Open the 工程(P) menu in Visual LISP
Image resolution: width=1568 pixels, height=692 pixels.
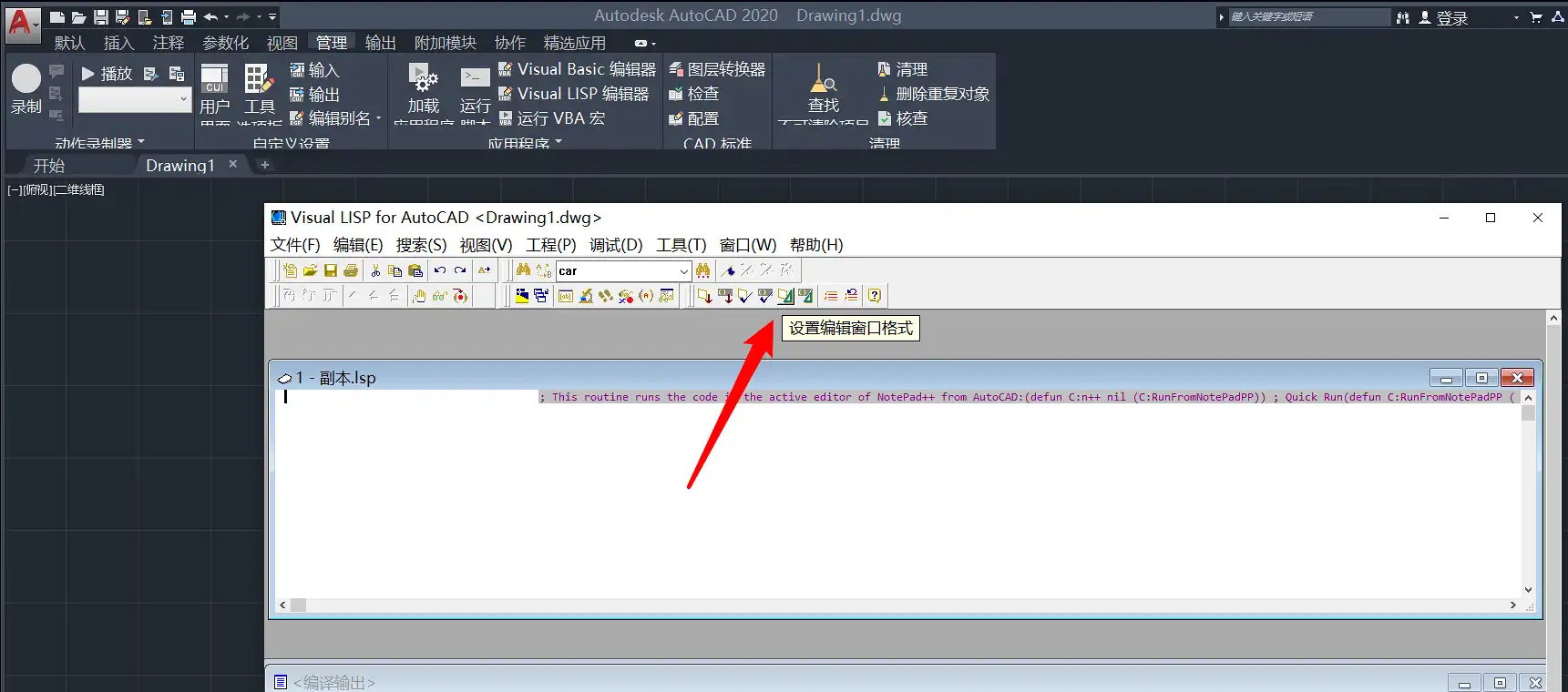point(551,245)
